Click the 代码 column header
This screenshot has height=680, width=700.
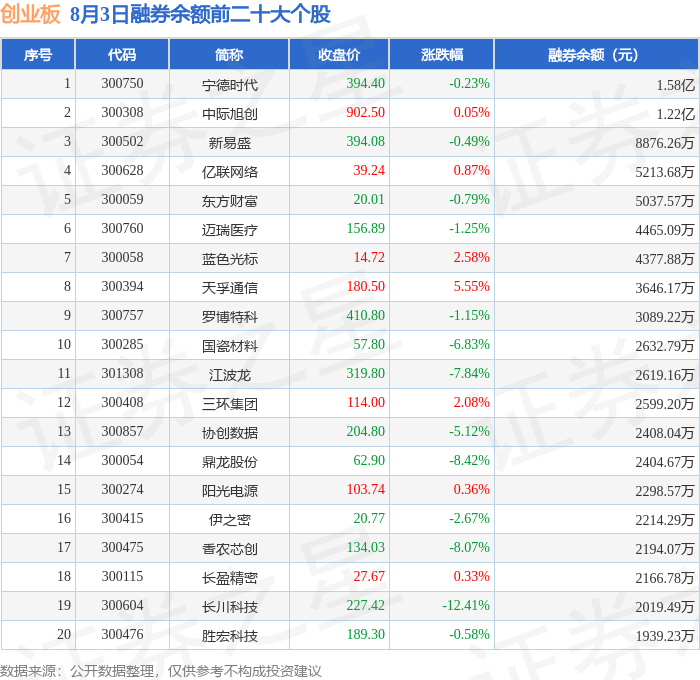tap(122, 55)
